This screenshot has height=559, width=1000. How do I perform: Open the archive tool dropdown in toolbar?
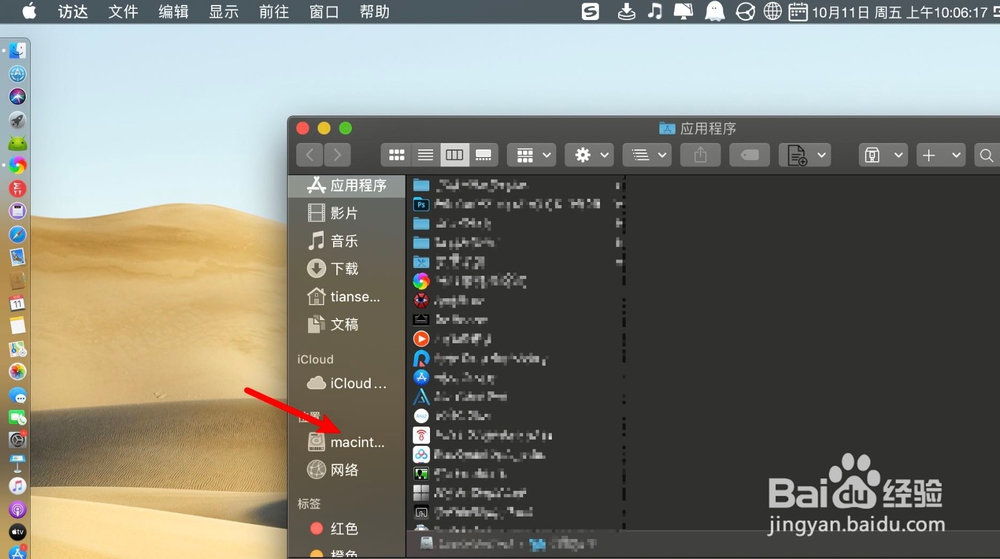[883, 155]
